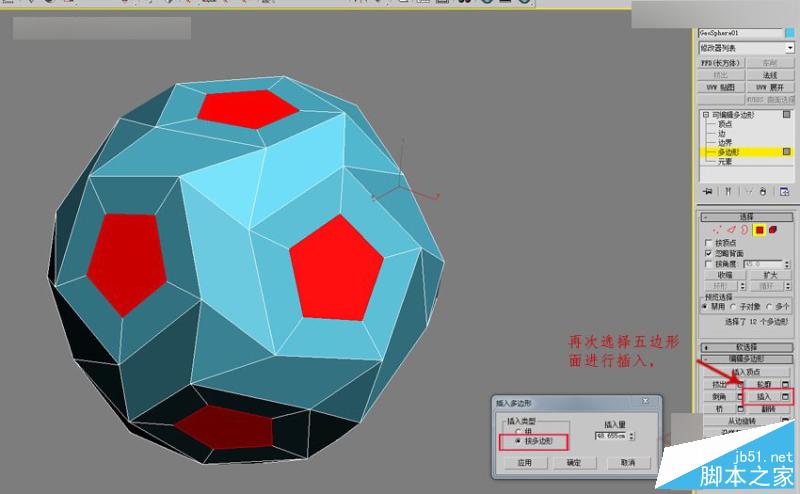The width and height of the screenshot is (800, 494).
Task: Collapse the 编辑多边形 rollout
Action: coord(746,359)
